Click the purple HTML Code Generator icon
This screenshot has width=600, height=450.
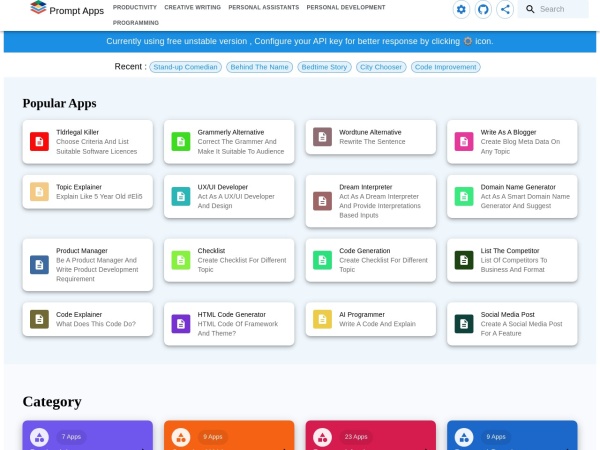coord(180,323)
